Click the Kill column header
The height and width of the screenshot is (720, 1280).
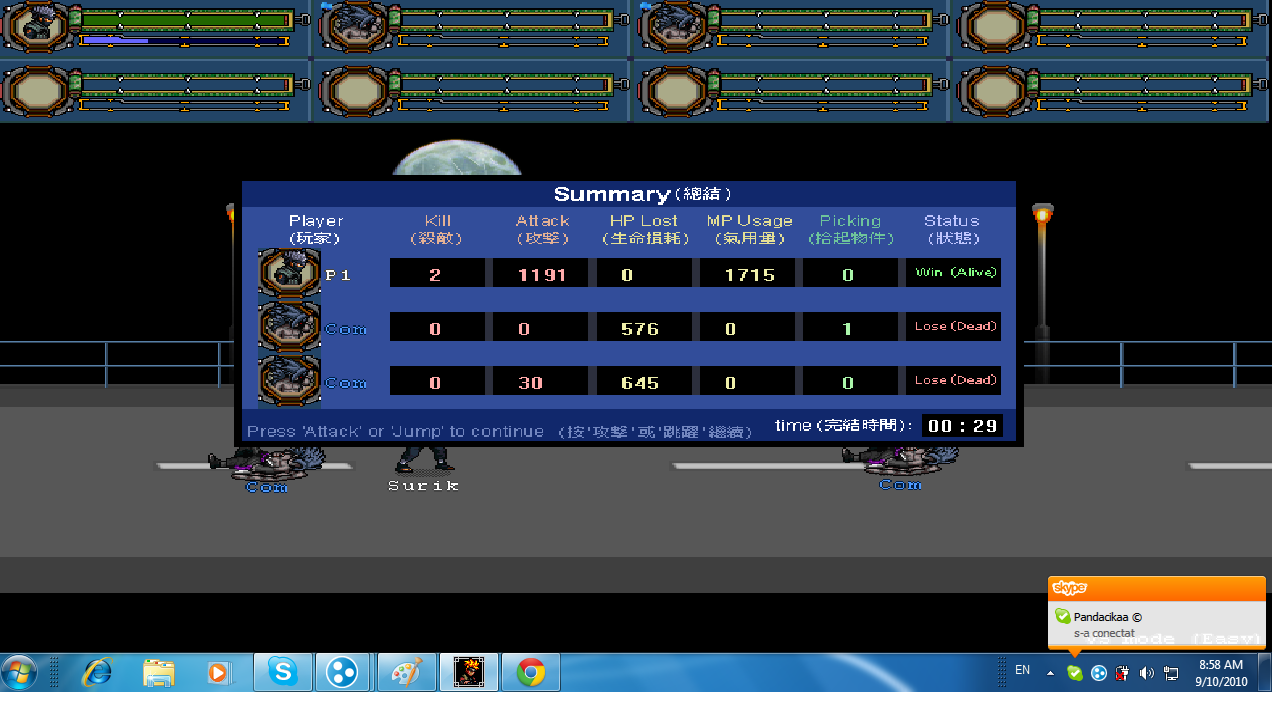(x=437, y=229)
